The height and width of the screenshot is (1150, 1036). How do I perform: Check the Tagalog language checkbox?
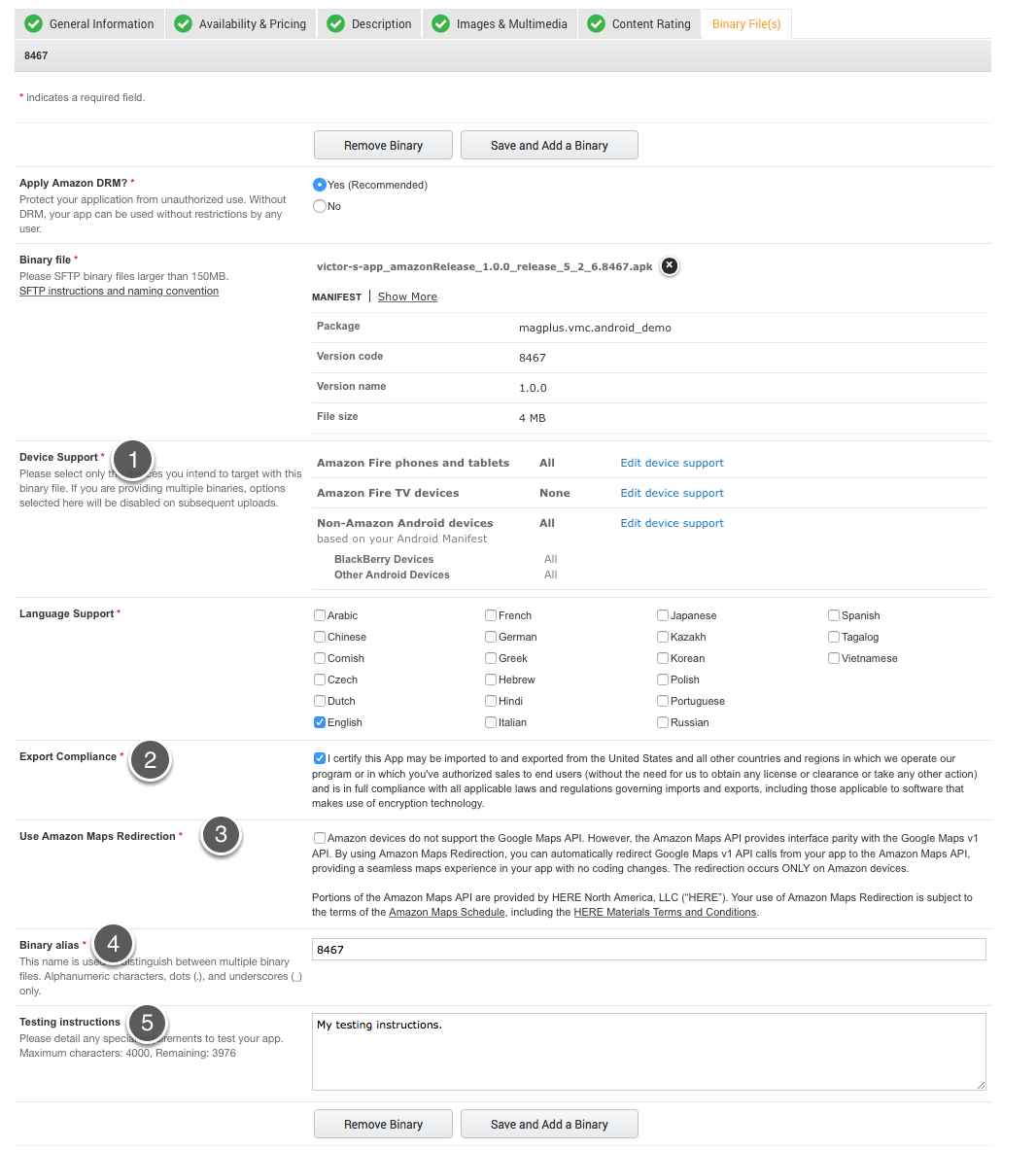point(834,637)
